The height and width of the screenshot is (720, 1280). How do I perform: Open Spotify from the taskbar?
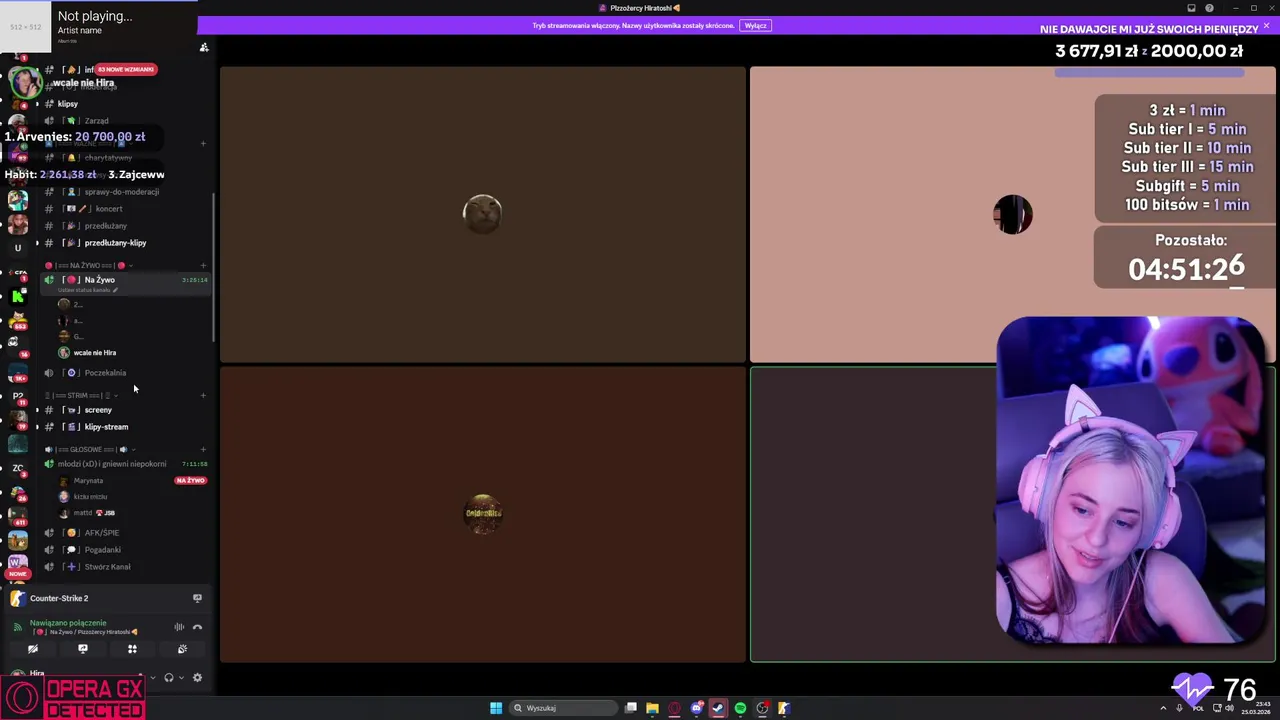(740, 708)
